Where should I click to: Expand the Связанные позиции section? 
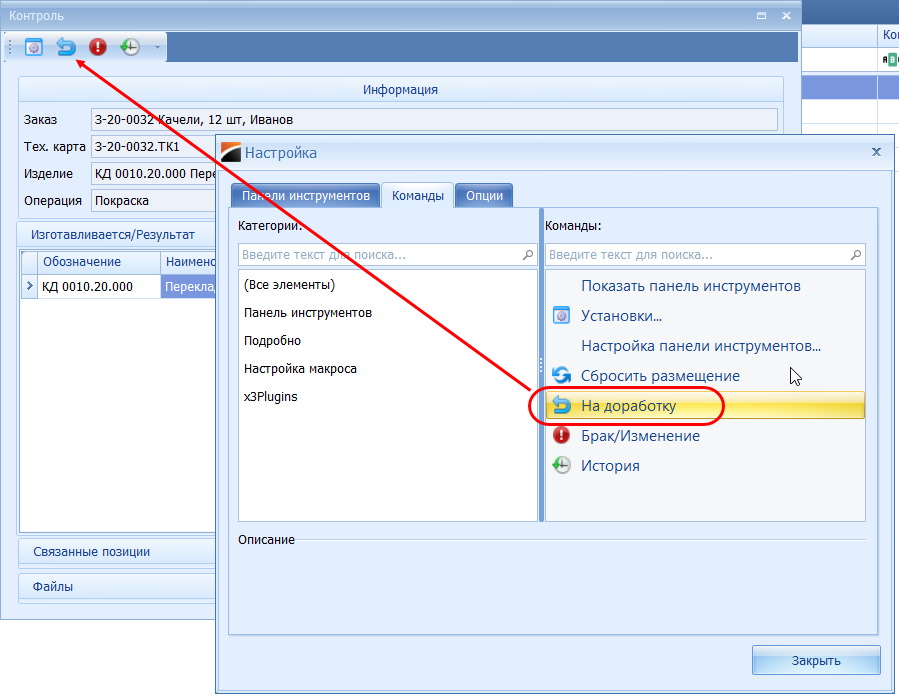click(92, 552)
